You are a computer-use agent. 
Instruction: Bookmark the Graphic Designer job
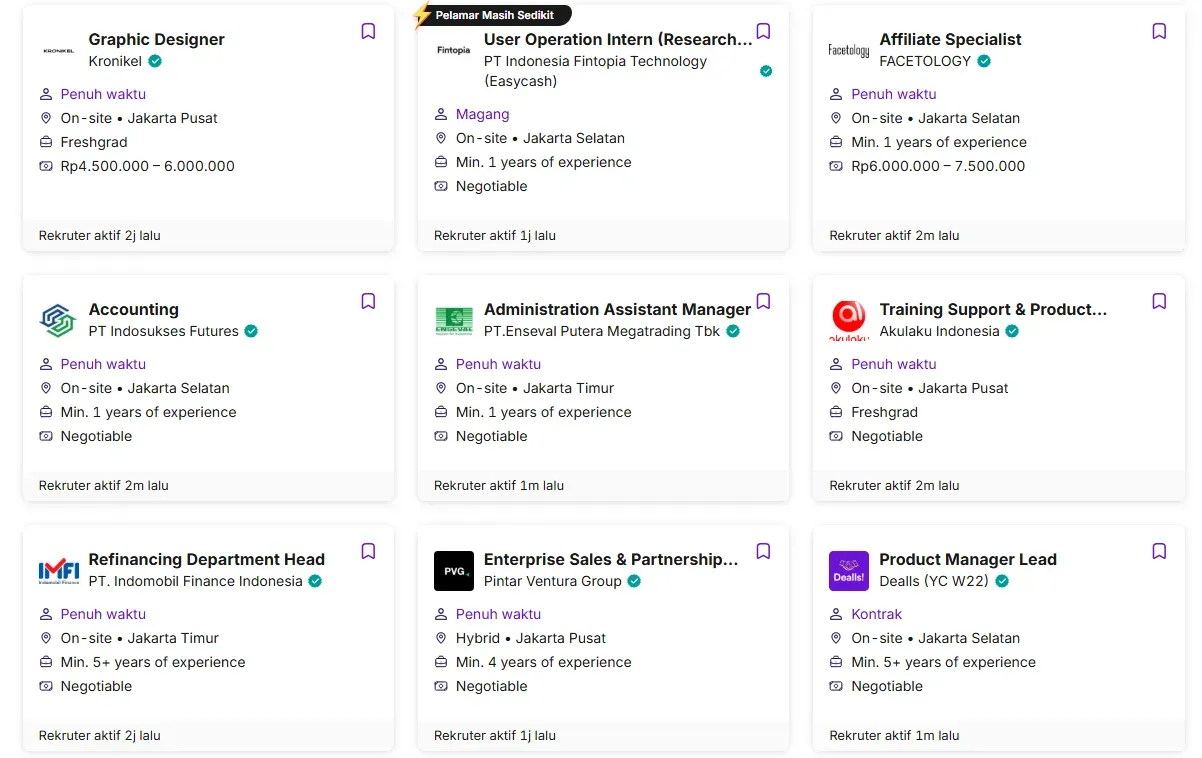pyautogui.click(x=368, y=32)
